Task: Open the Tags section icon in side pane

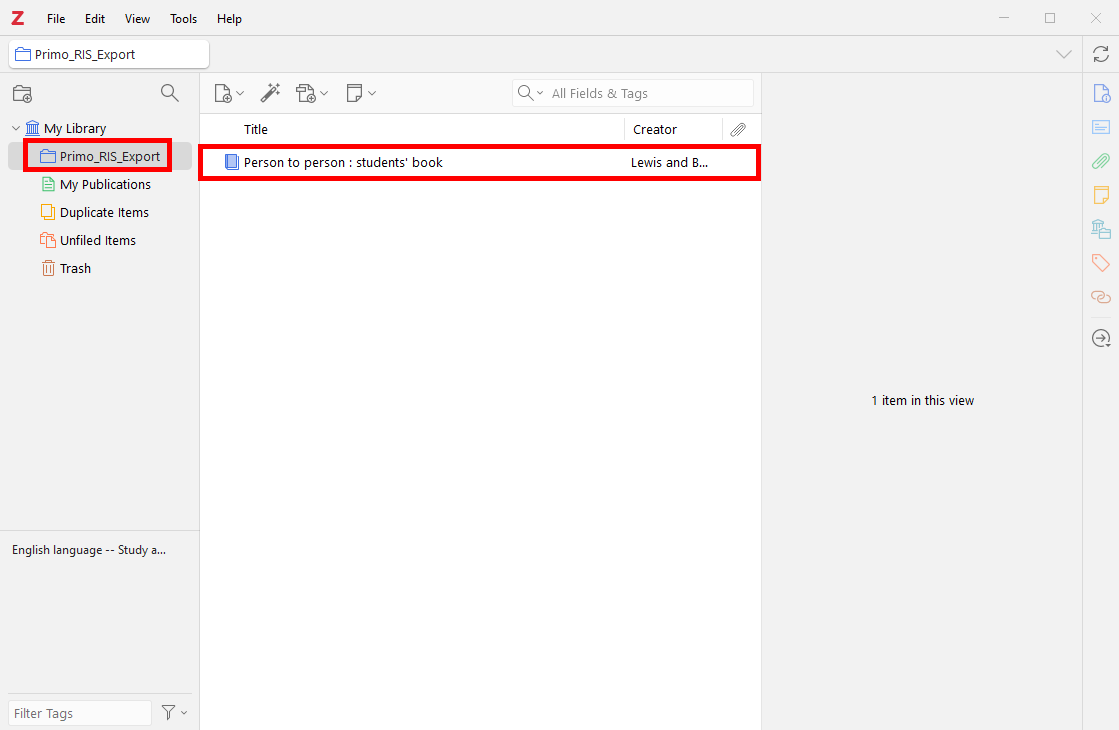Action: (1100, 263)
